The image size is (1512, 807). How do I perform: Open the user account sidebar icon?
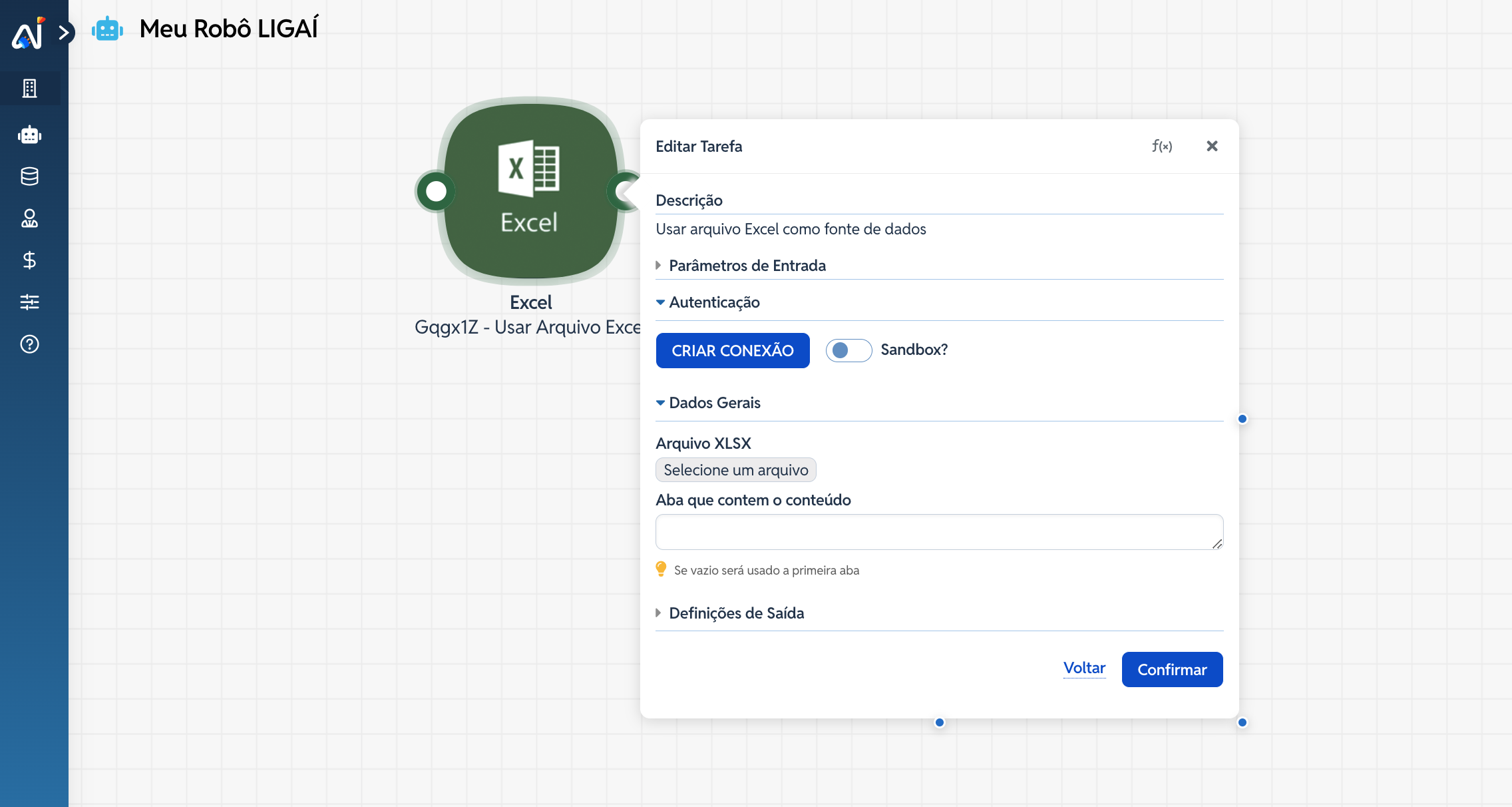29,218
